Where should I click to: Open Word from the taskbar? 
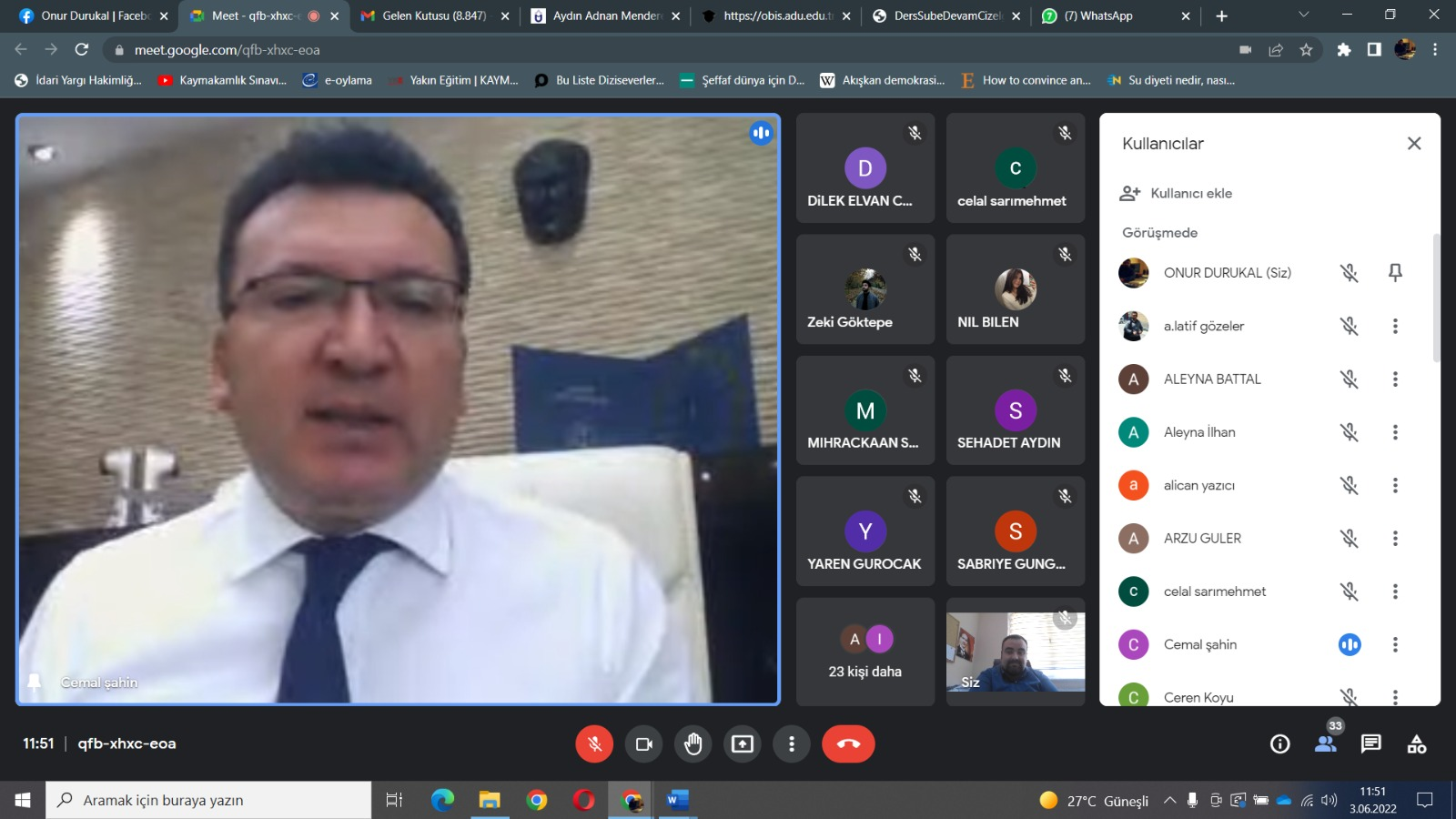click(x=677, y=800)
